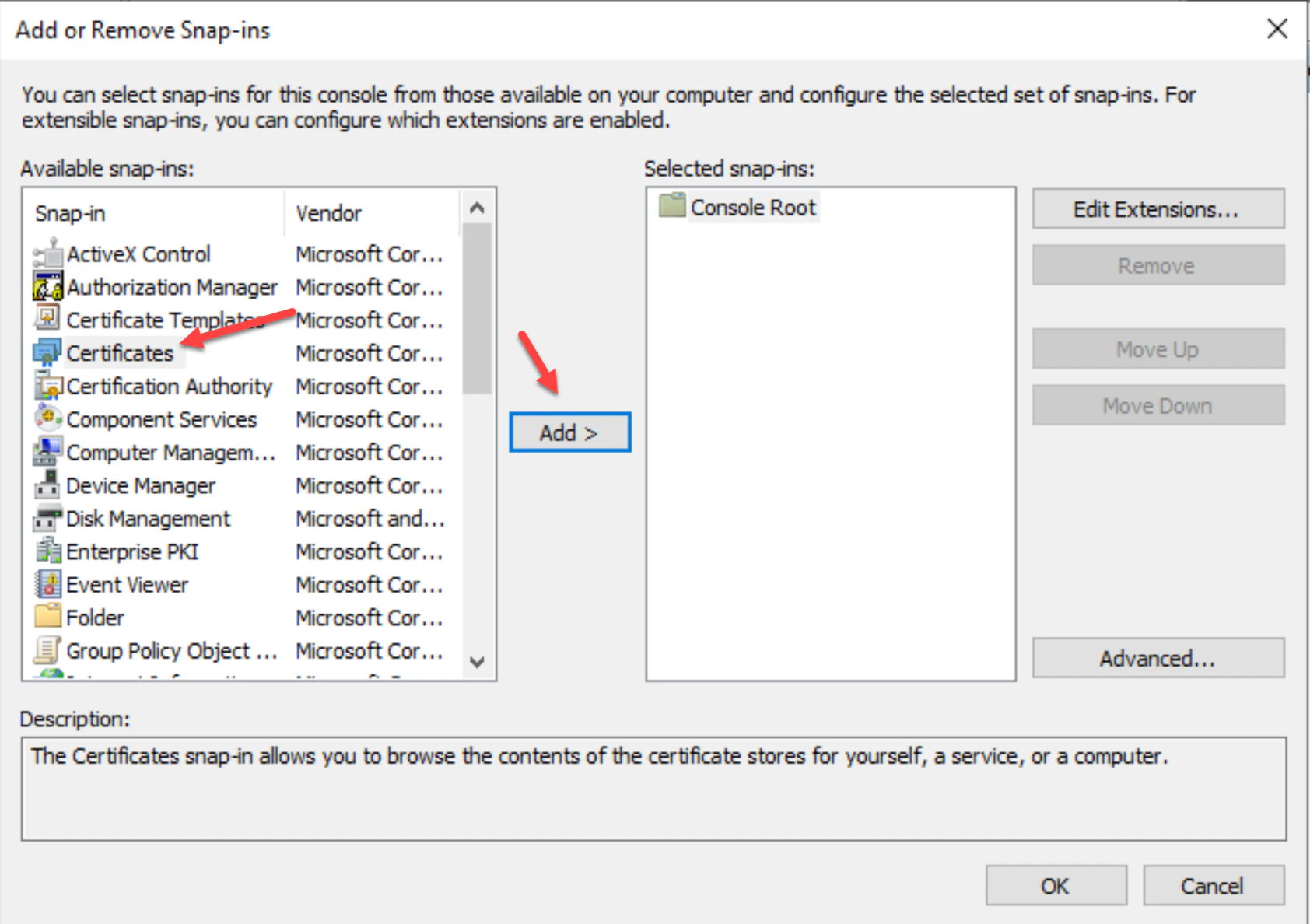Click the scrollbar down arrow
This screenshot has width=1310, height=924.
click(x=477, y=662)
